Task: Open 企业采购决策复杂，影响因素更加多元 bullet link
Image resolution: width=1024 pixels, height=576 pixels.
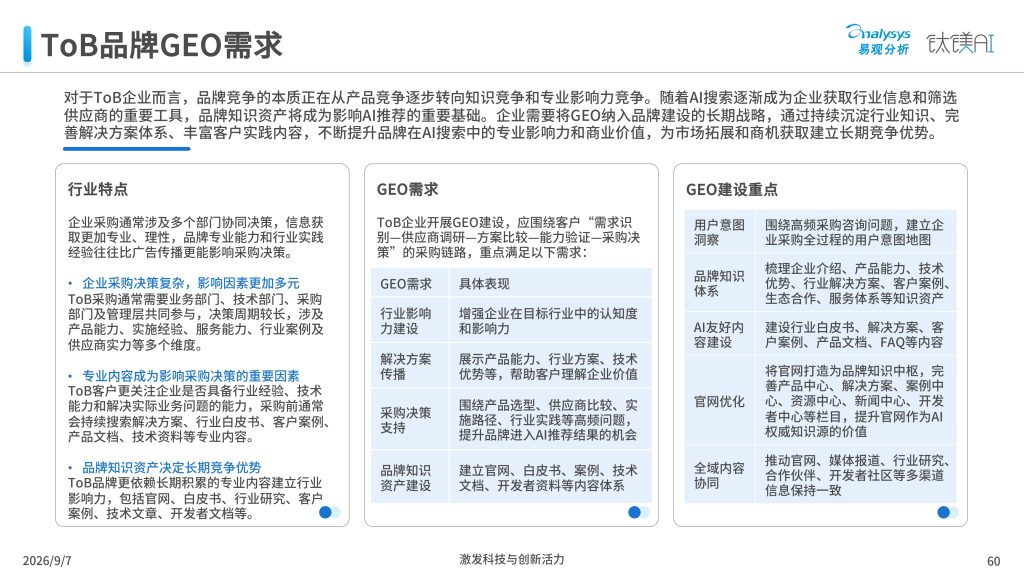Action: (190, 283)
